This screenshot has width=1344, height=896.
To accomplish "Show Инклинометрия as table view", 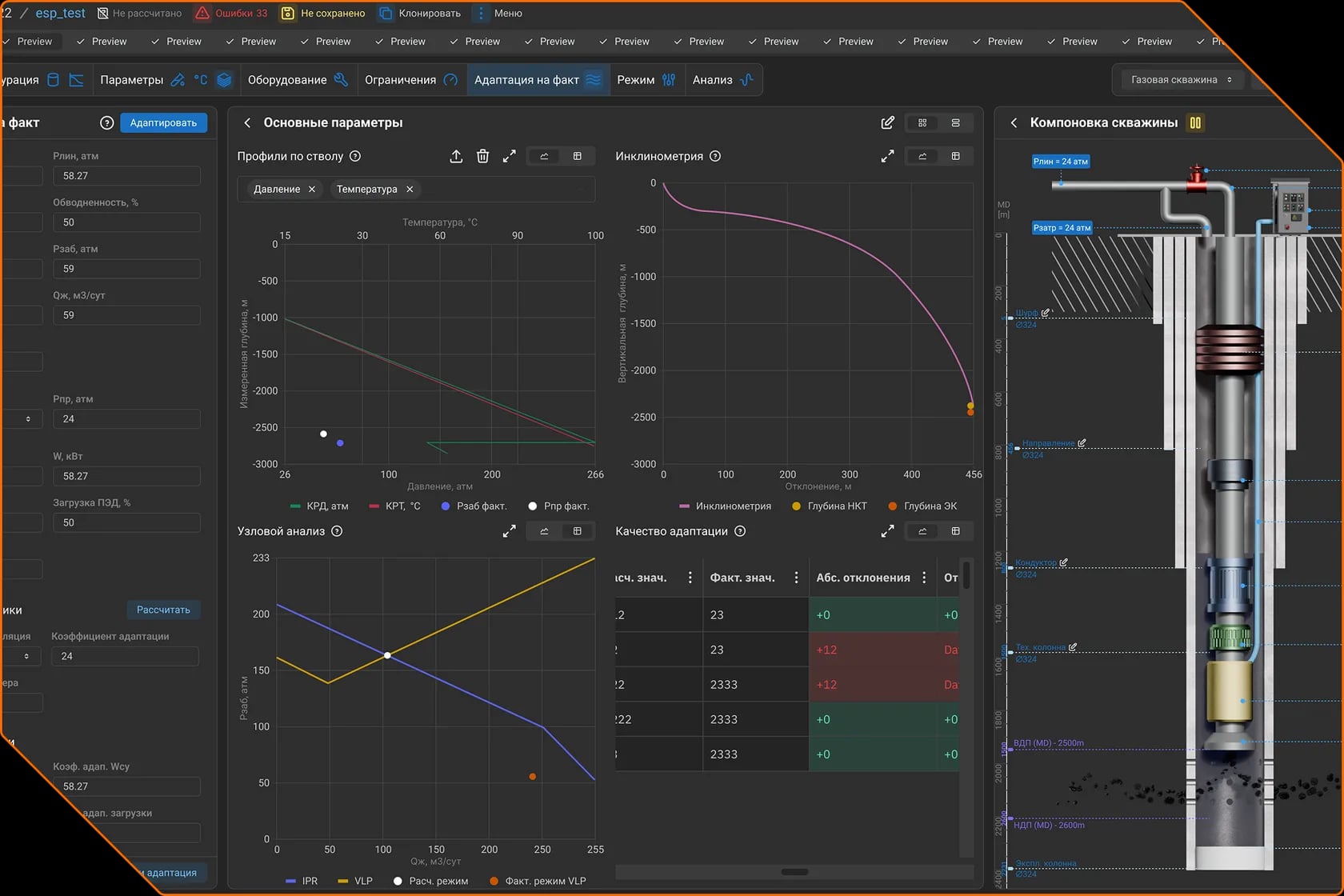I will coord(955,157).
